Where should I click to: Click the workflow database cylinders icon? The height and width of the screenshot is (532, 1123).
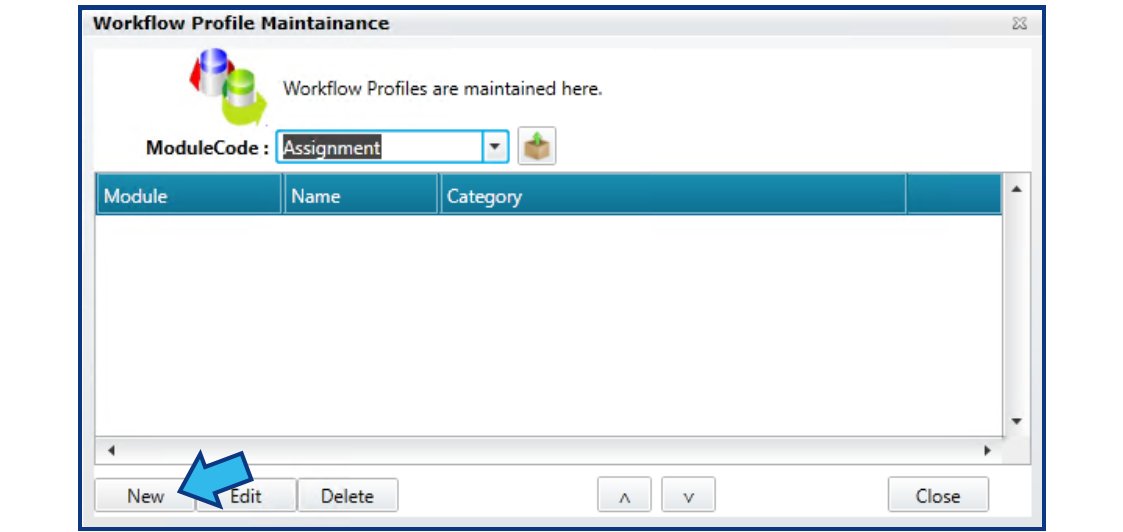228,86
